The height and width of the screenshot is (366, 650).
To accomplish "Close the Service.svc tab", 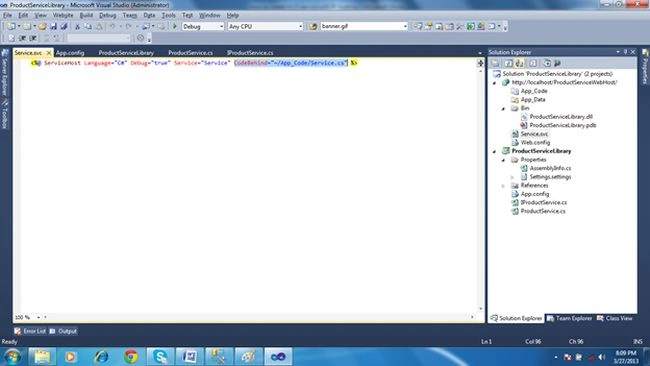I will click(x=49, y=53).
